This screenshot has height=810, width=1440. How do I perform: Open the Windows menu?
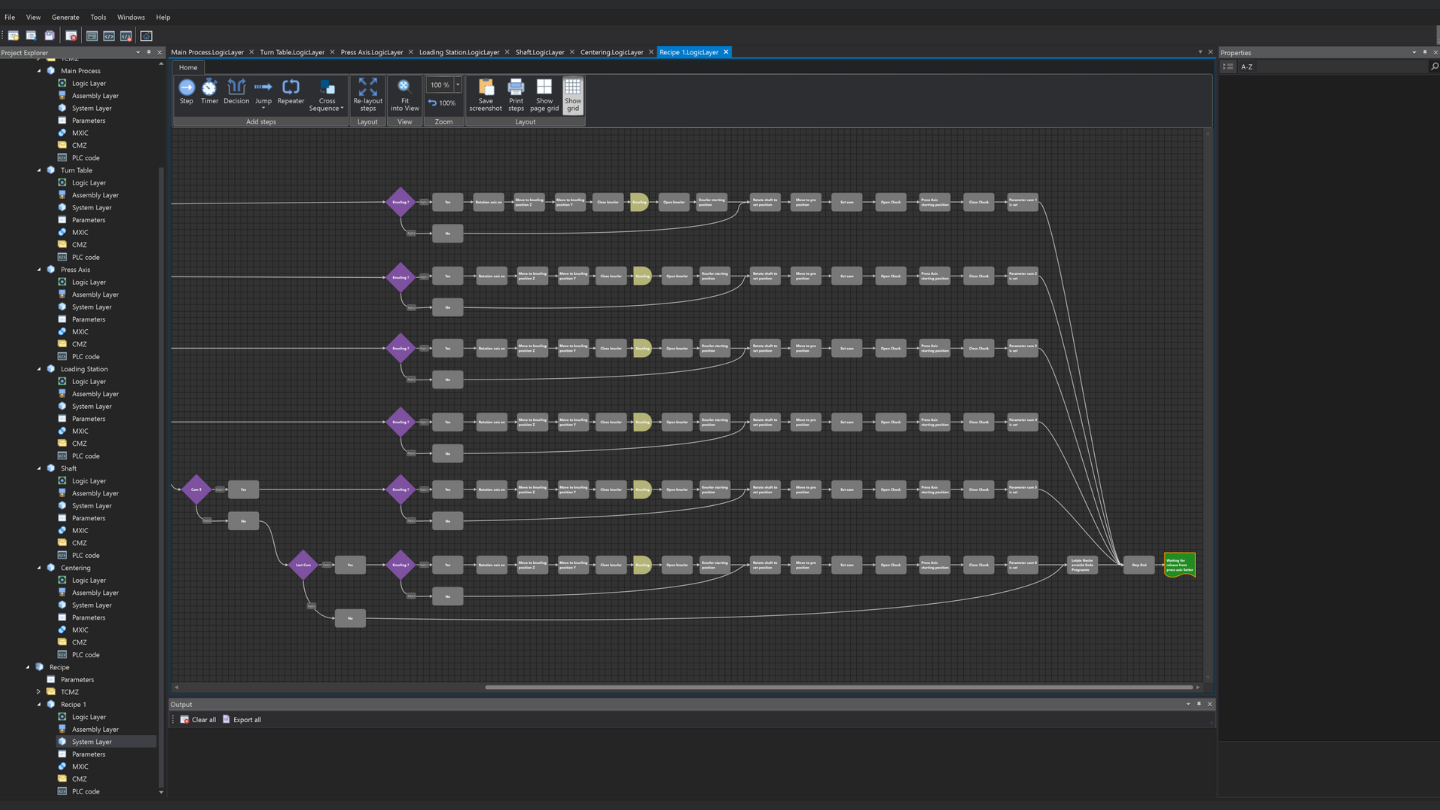click(131, 17)
